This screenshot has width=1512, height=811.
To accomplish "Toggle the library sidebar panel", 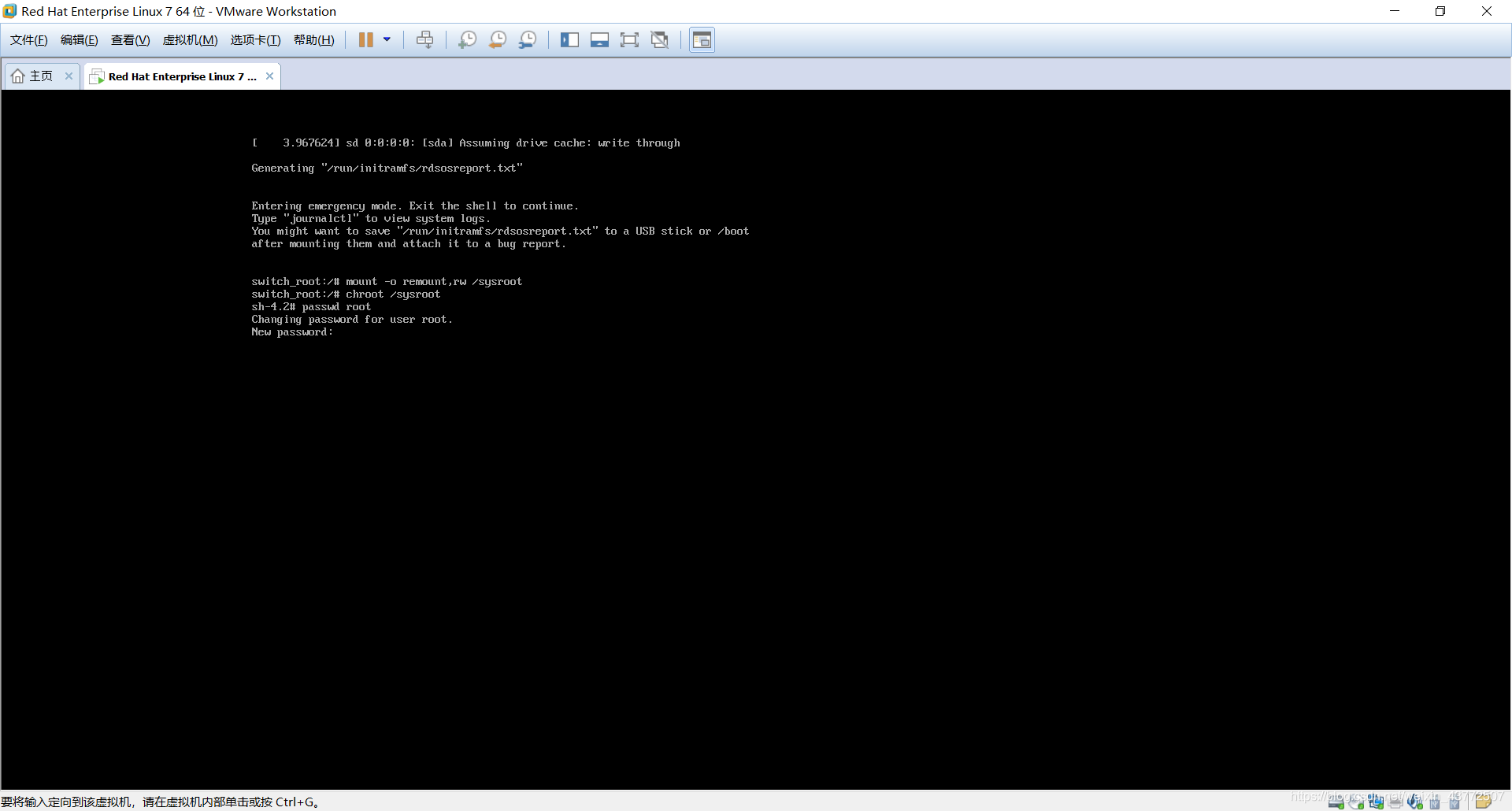I will 569,39.
